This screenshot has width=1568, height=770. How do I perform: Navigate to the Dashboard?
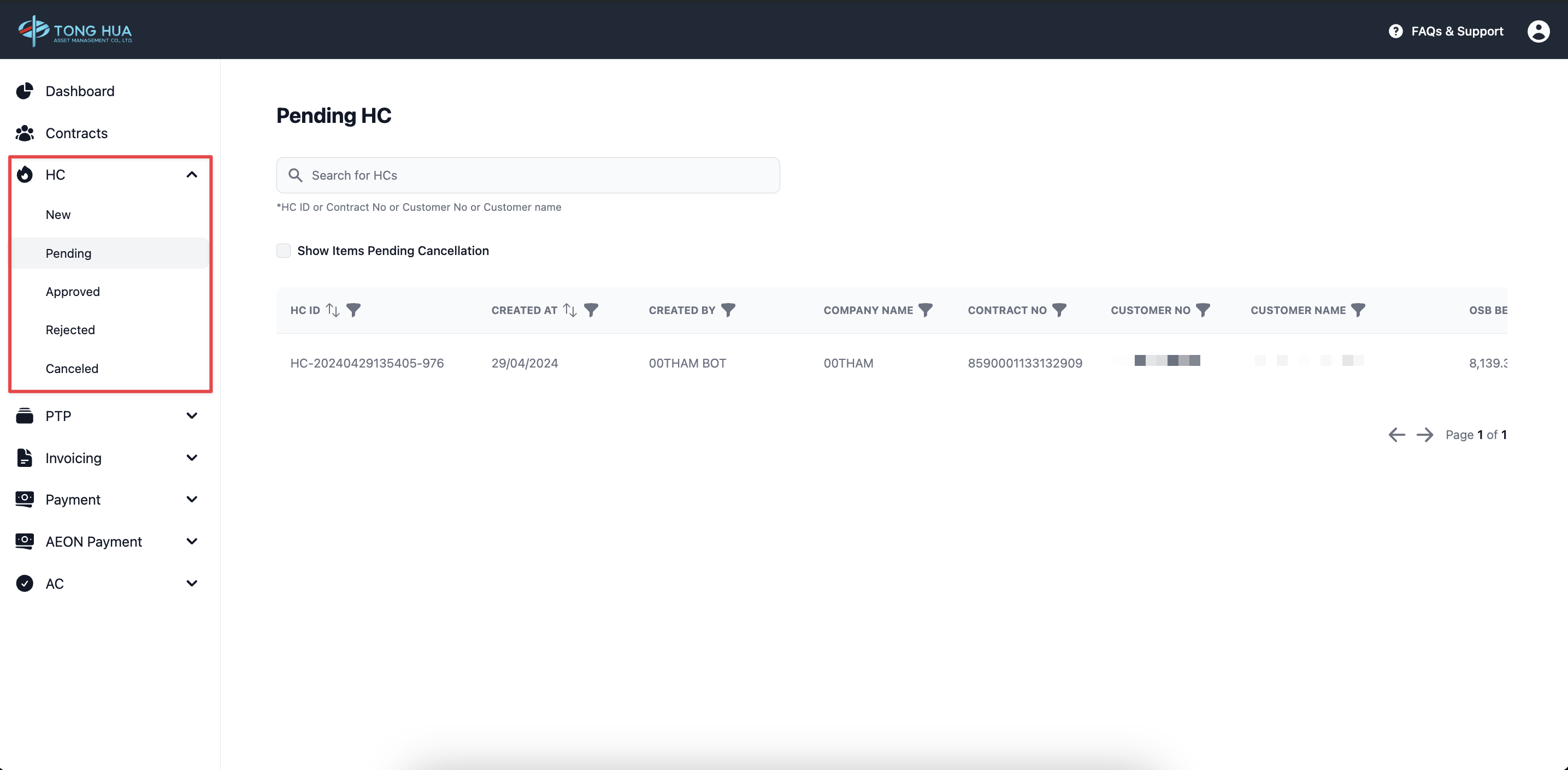click(x=80, y=91)
